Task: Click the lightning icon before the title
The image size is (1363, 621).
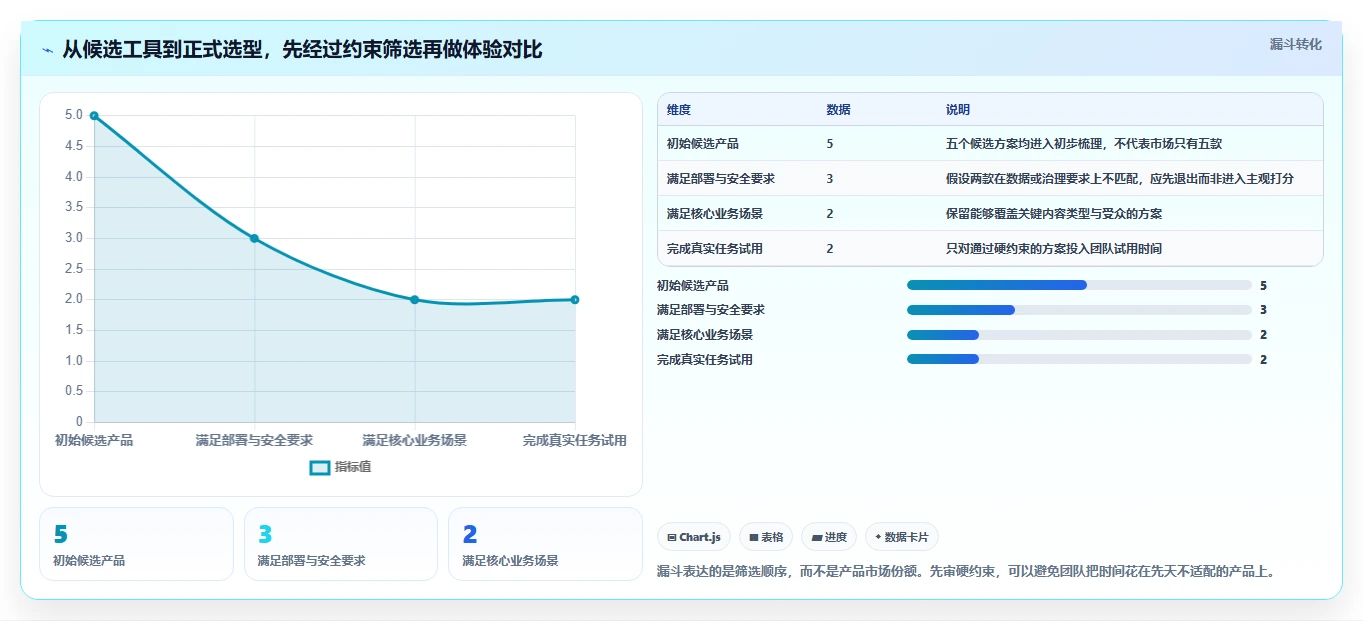Action: tap(47, 50)
